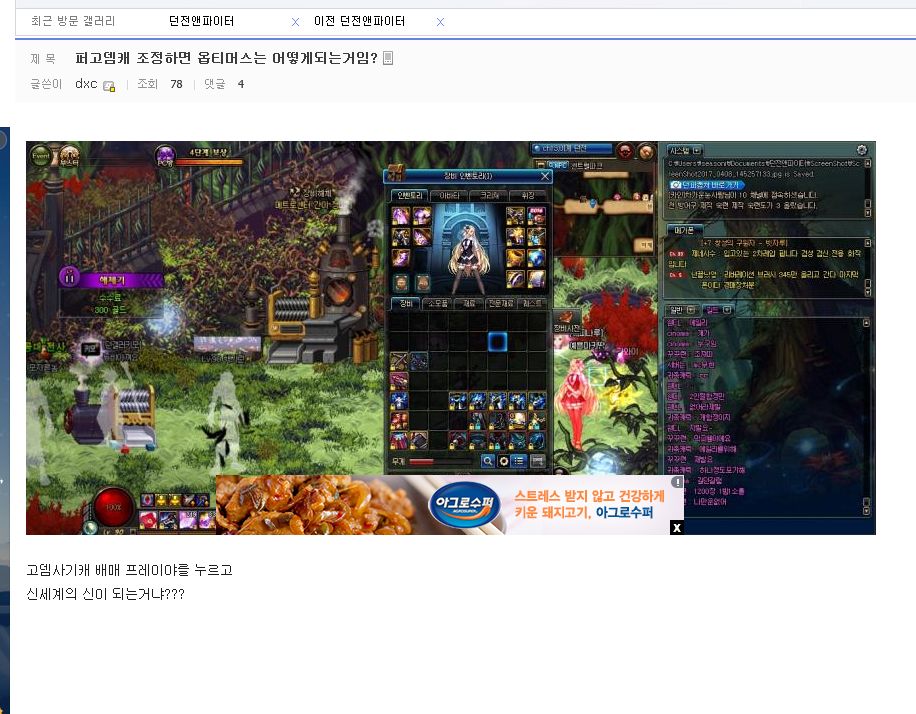916x714 pixels.
Task: Click the gallog icon next to dxc
Action: (109, 86)
